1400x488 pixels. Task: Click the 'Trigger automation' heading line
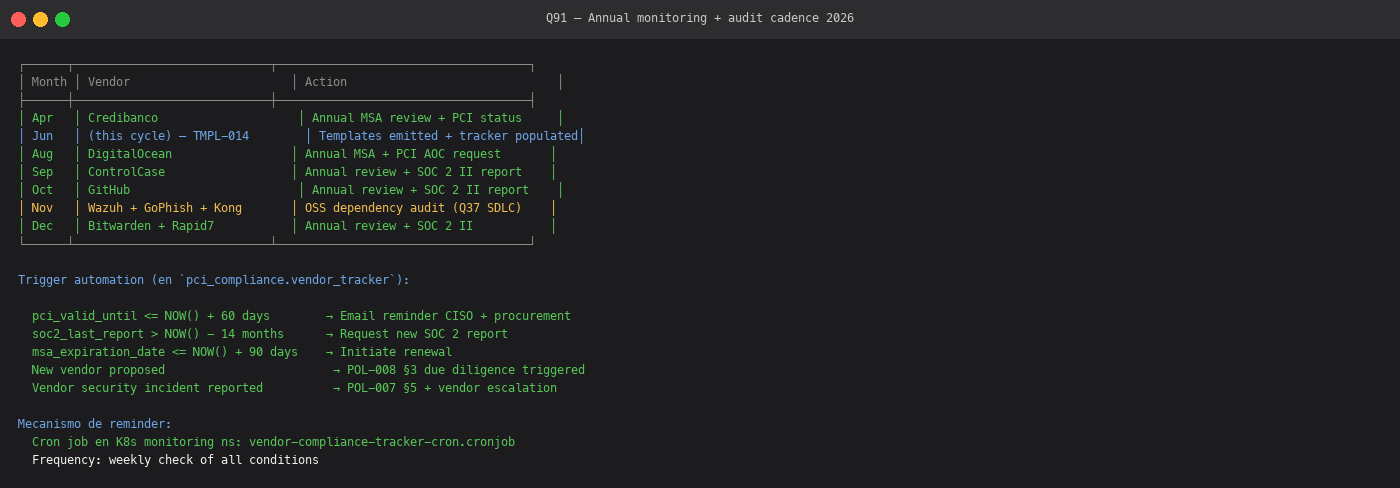[x=214, y=280]
